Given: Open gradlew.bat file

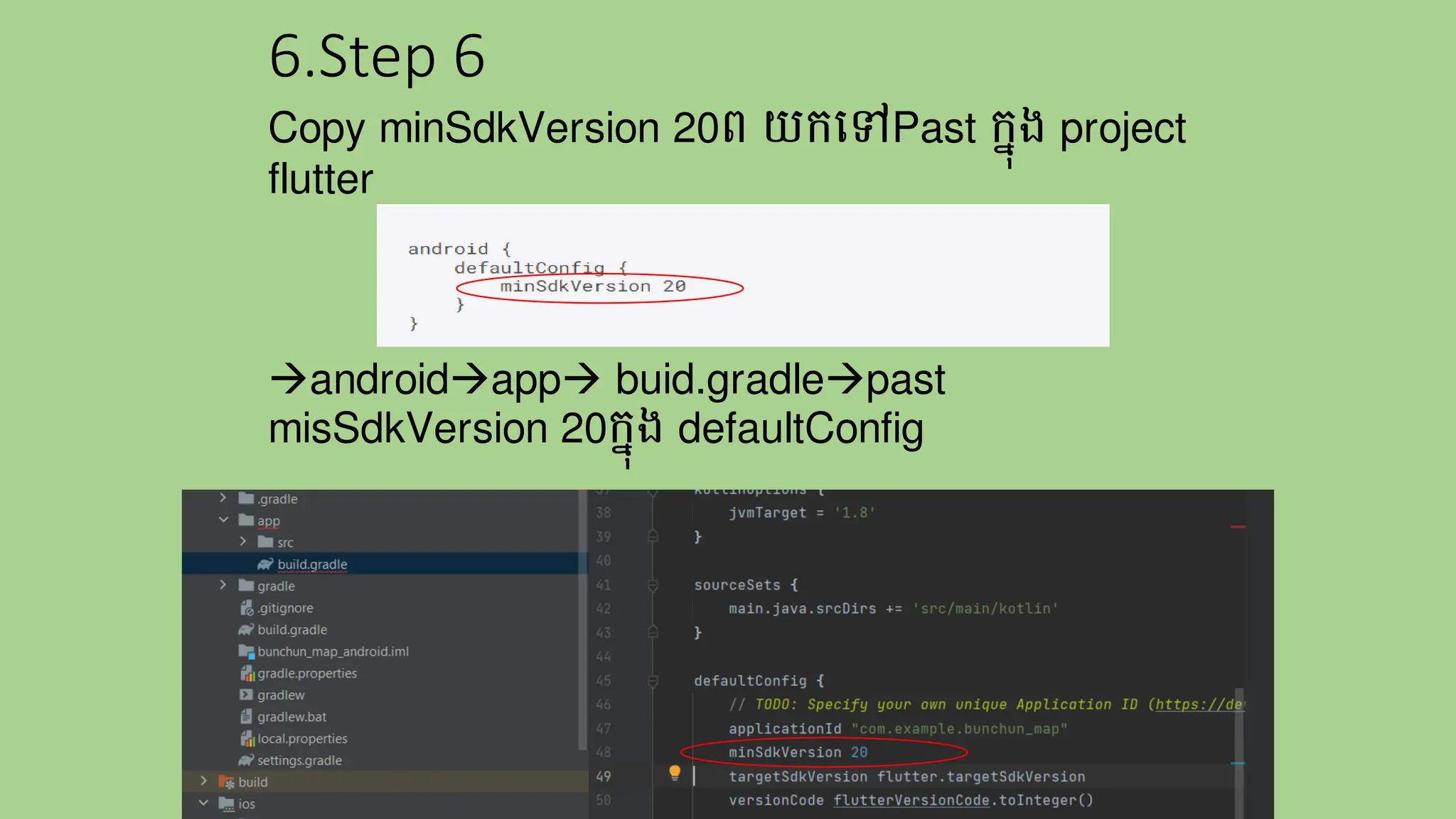Looking at the screenshot, I should pyautogui.click(x=291, y=717).
